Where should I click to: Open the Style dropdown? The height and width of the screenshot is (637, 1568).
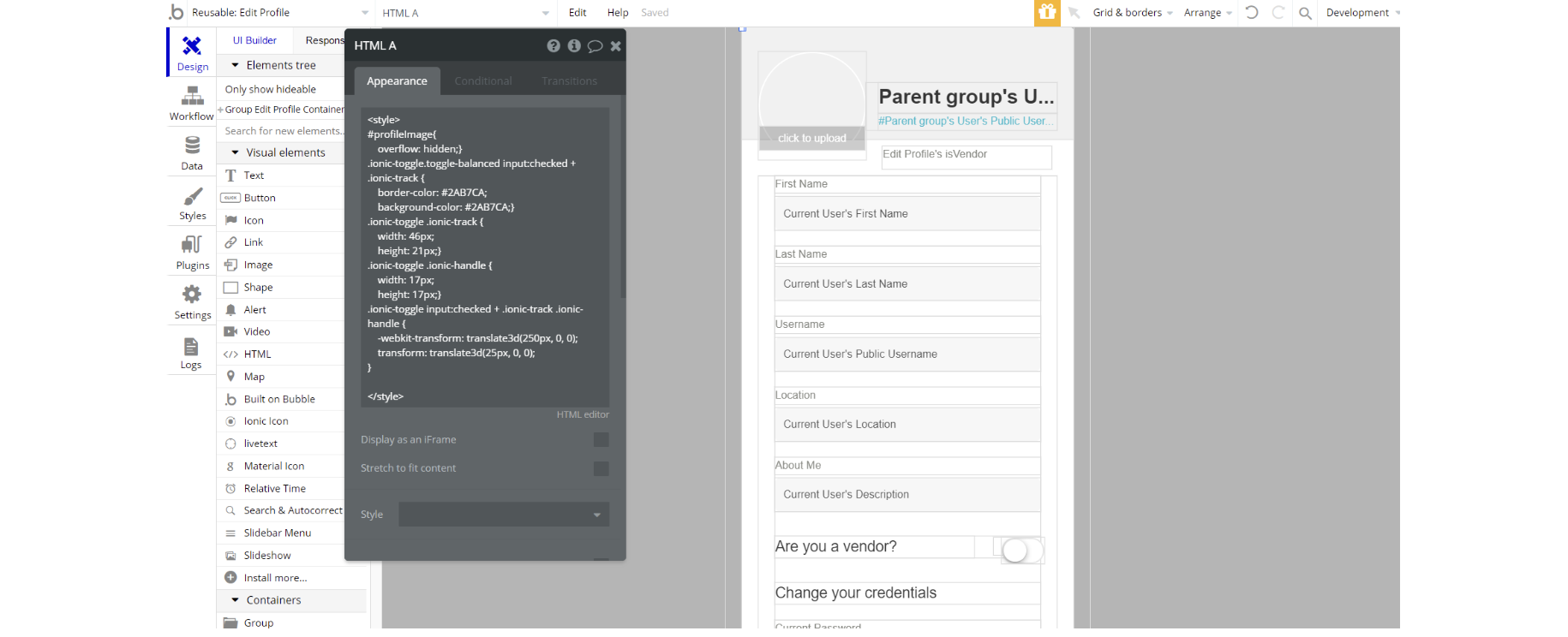(504, 515)
